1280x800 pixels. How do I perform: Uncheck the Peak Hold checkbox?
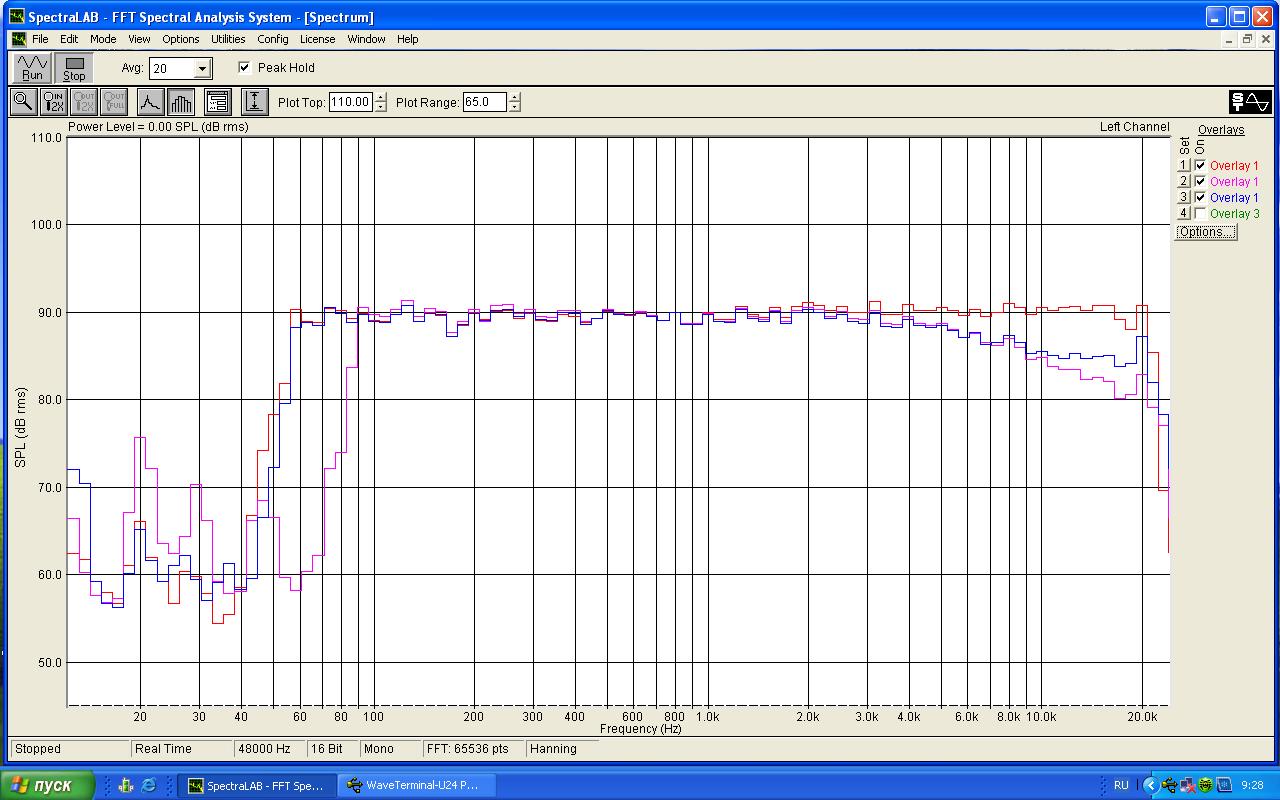(245, 68)
